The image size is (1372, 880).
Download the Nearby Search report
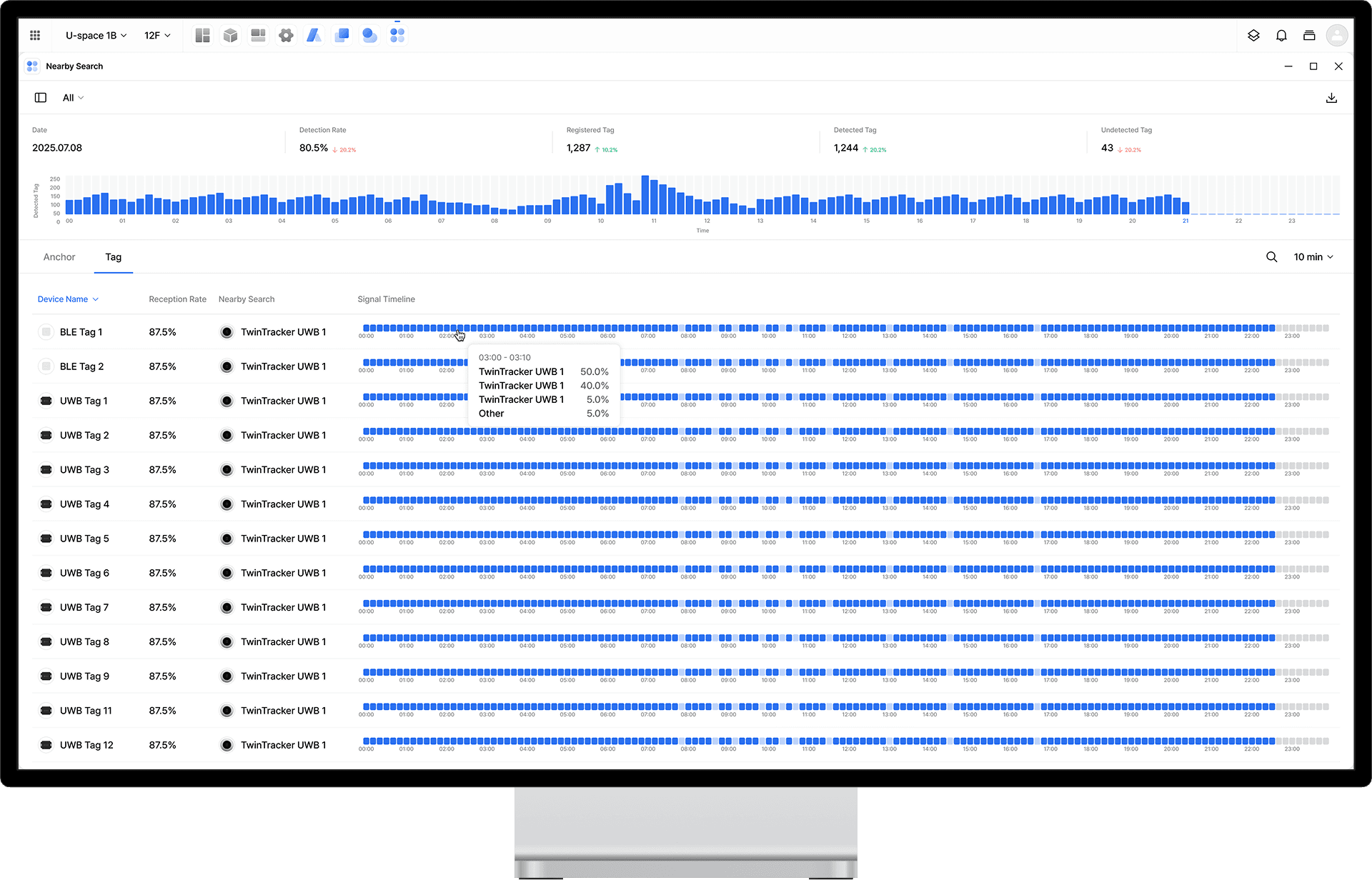coord(1331,98)
